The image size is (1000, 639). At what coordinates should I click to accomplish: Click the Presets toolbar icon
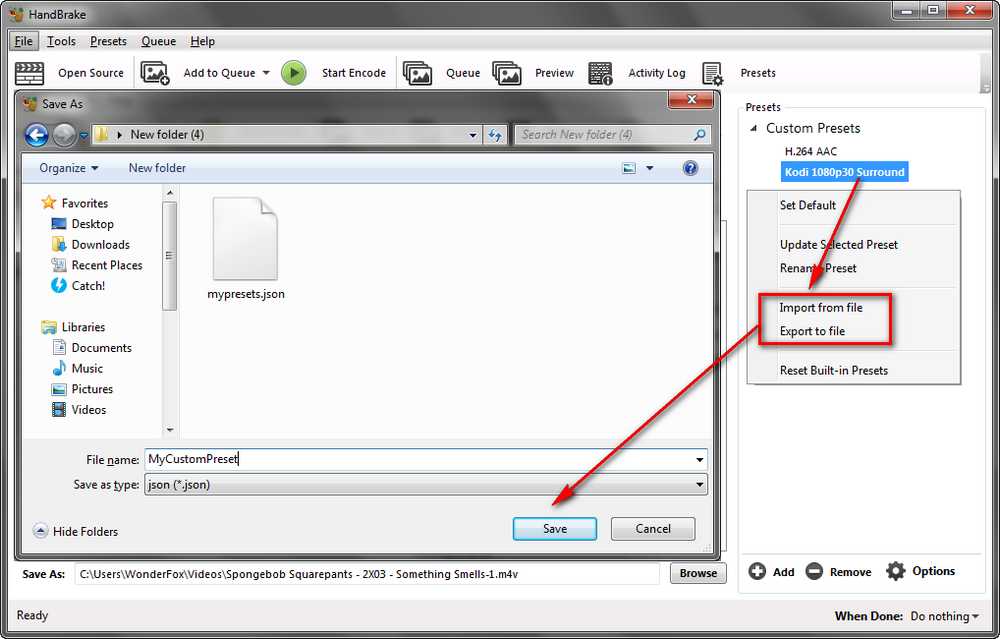point(712,73)
